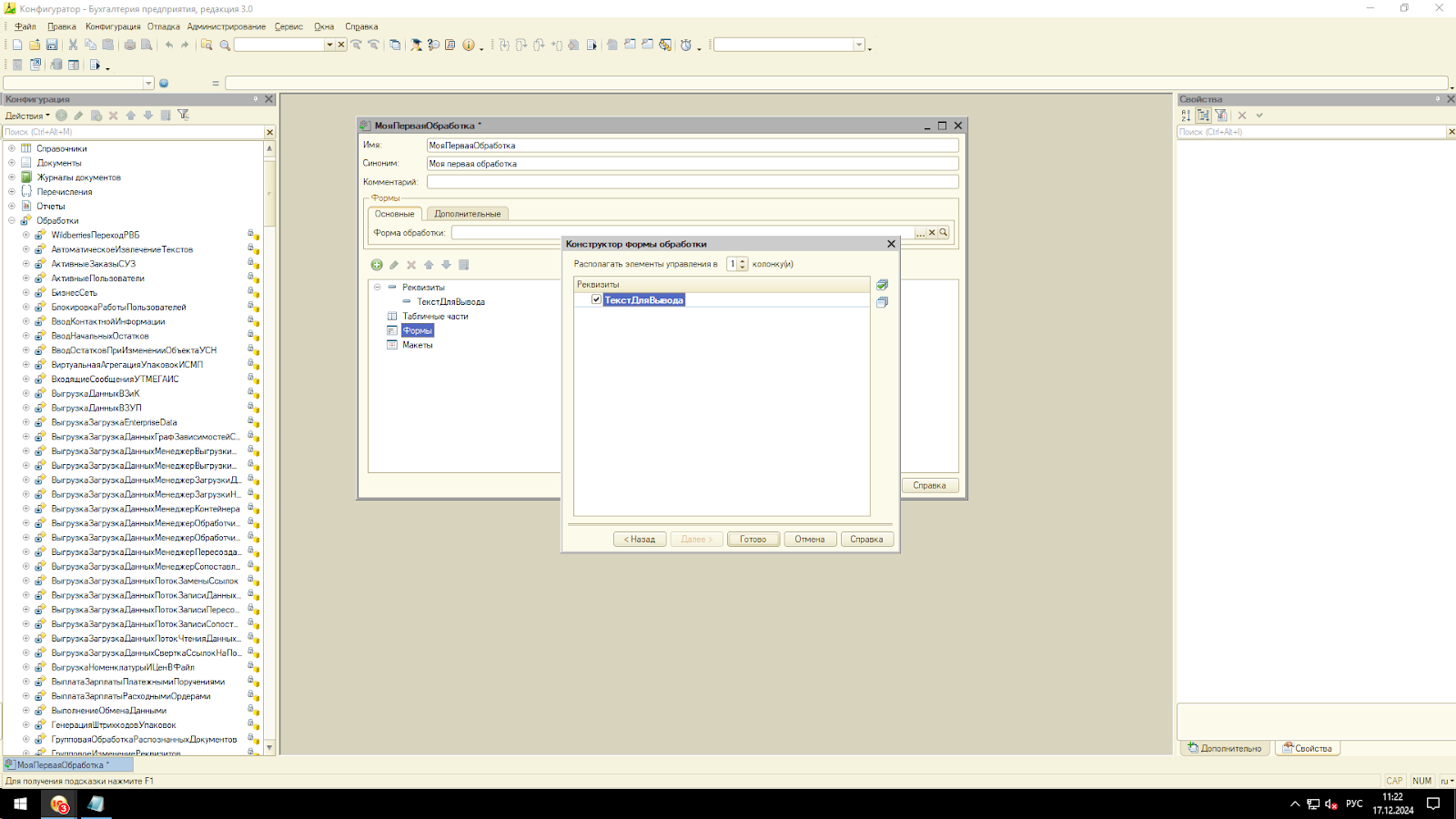Switch to the Основные tab

[394, 214]
